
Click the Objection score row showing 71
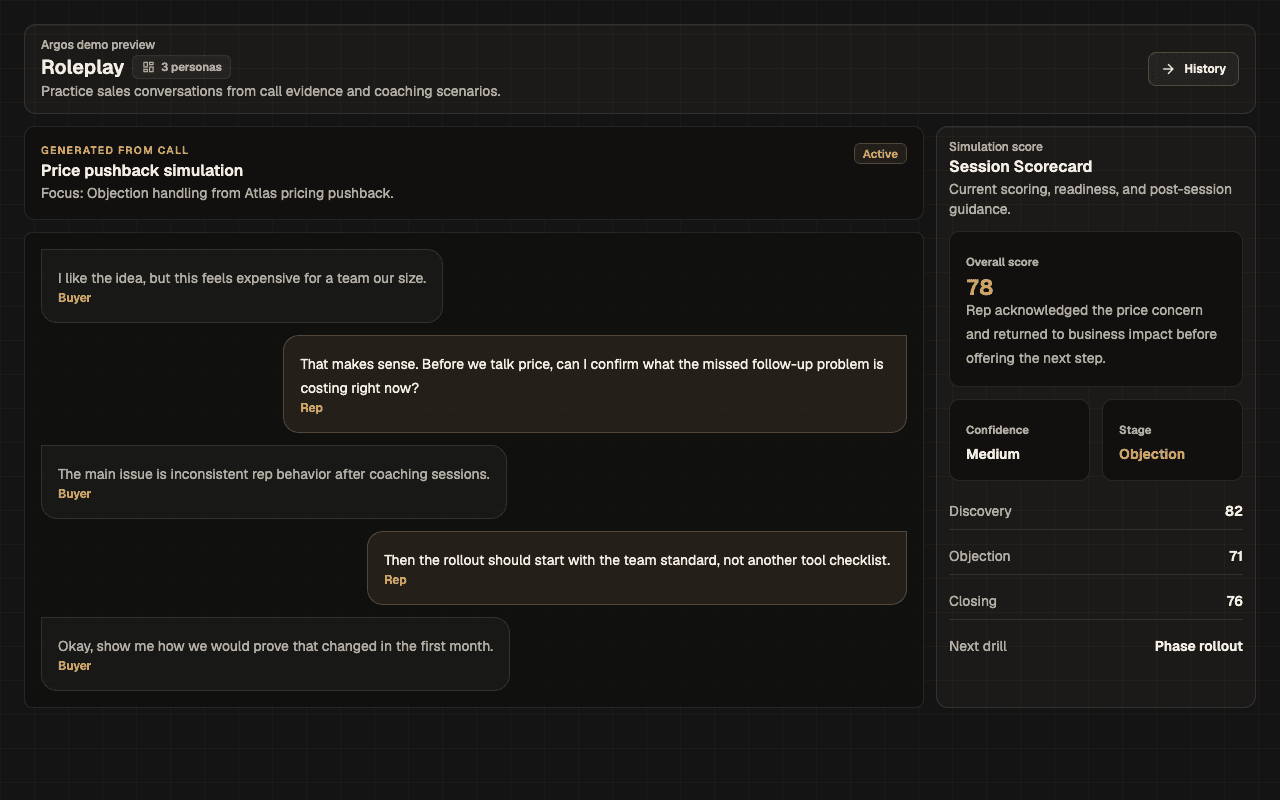tap(1096, 556)
